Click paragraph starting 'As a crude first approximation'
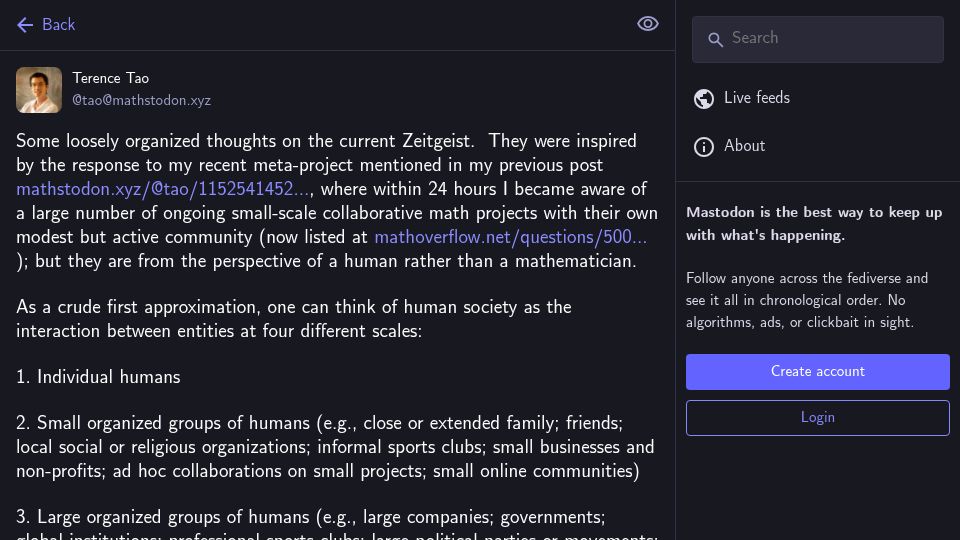960x540 pixels. pos(294,319)
